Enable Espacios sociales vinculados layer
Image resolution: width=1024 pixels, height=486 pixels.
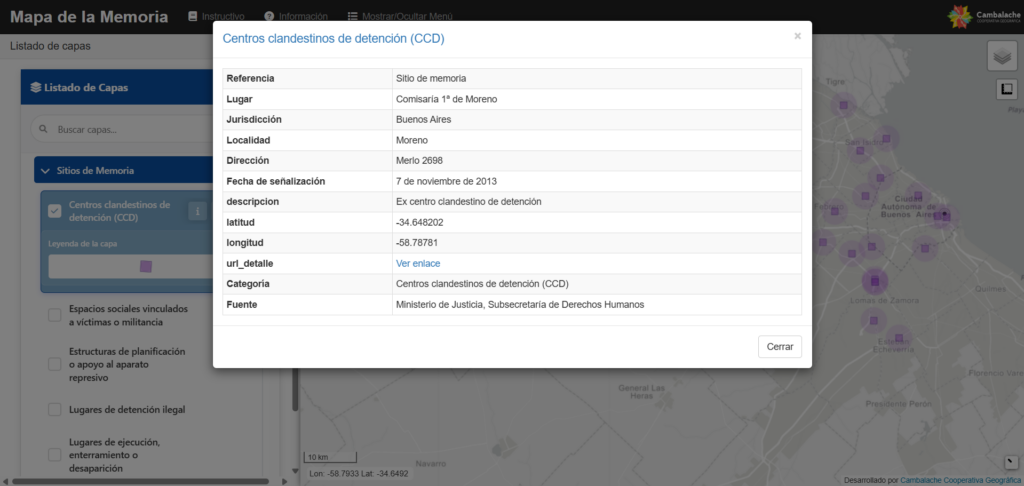point(56,316)
